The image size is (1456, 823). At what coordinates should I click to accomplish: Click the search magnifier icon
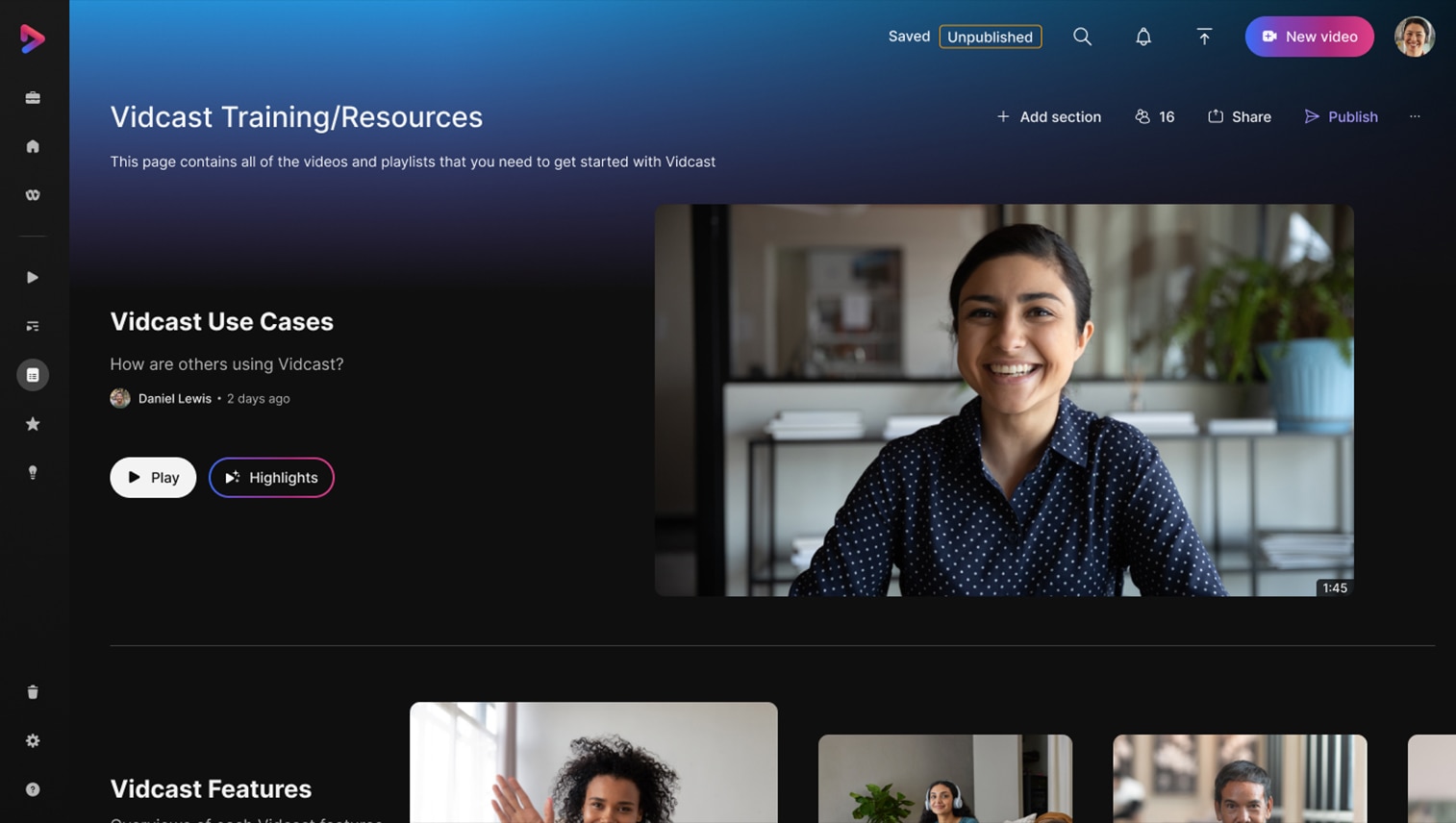point(1083,37)
